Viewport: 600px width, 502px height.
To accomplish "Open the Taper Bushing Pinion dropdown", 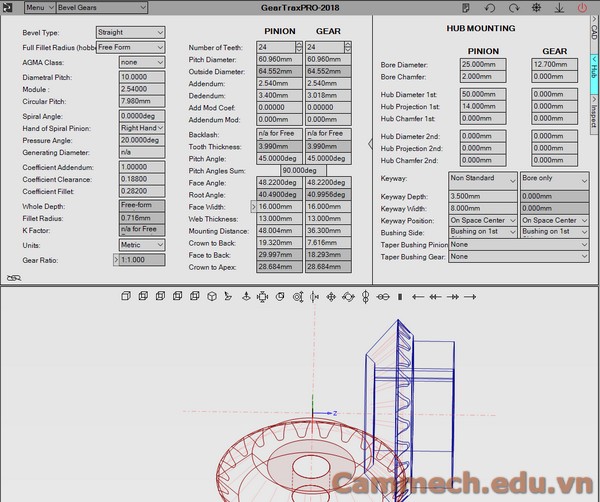I will point(518,244).
